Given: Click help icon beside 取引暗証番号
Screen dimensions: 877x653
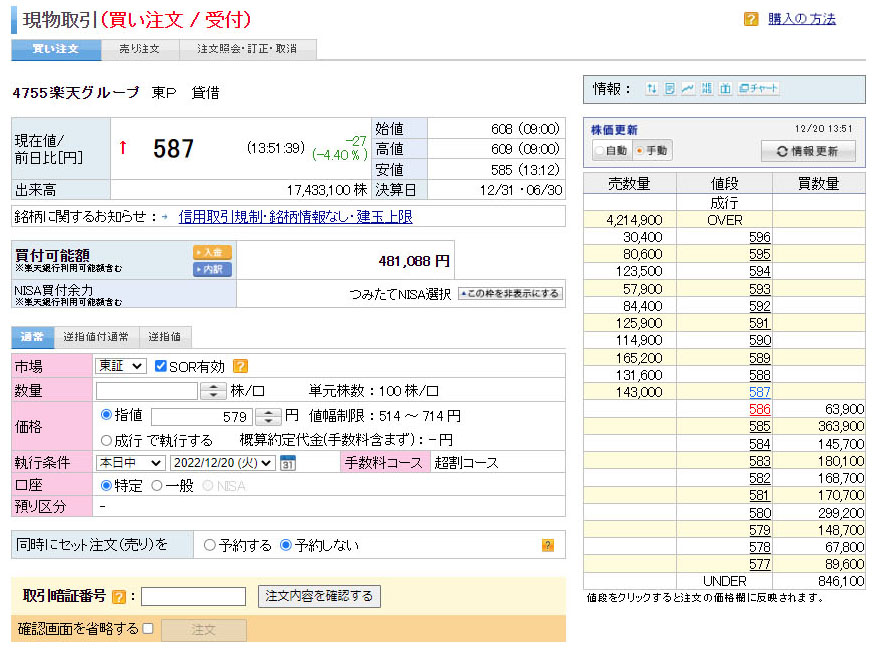Looking at the screenshot, I should tap(119, 597).
